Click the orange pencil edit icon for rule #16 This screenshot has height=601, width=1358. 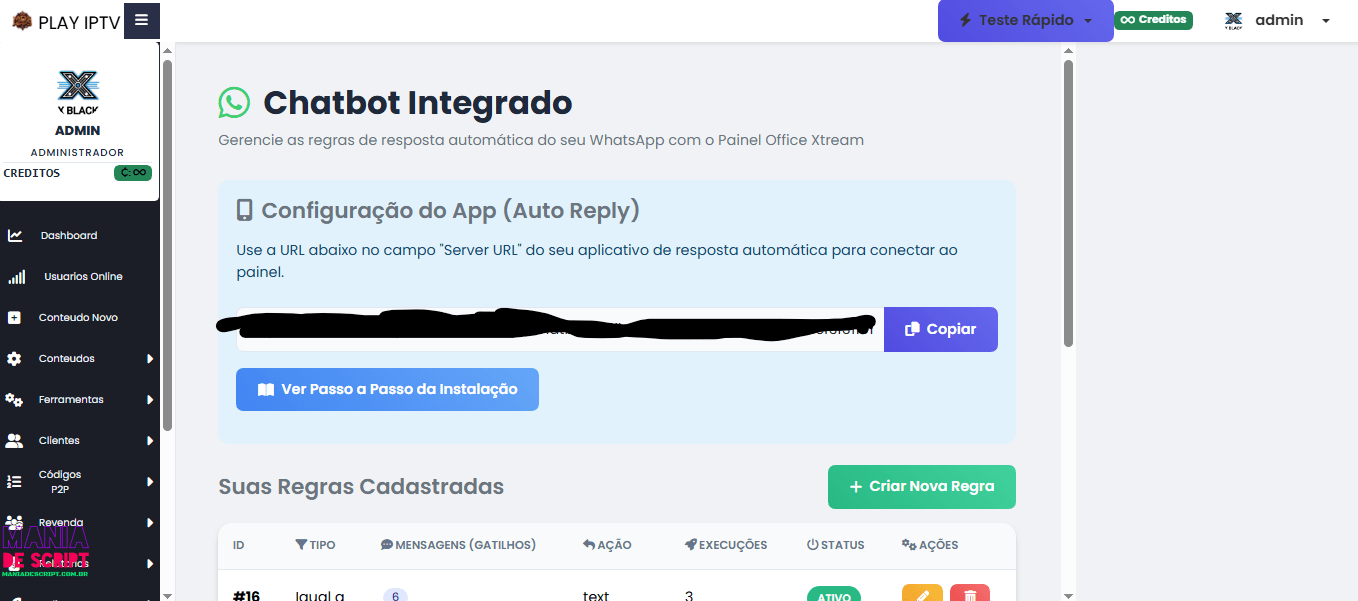(922, 594)
